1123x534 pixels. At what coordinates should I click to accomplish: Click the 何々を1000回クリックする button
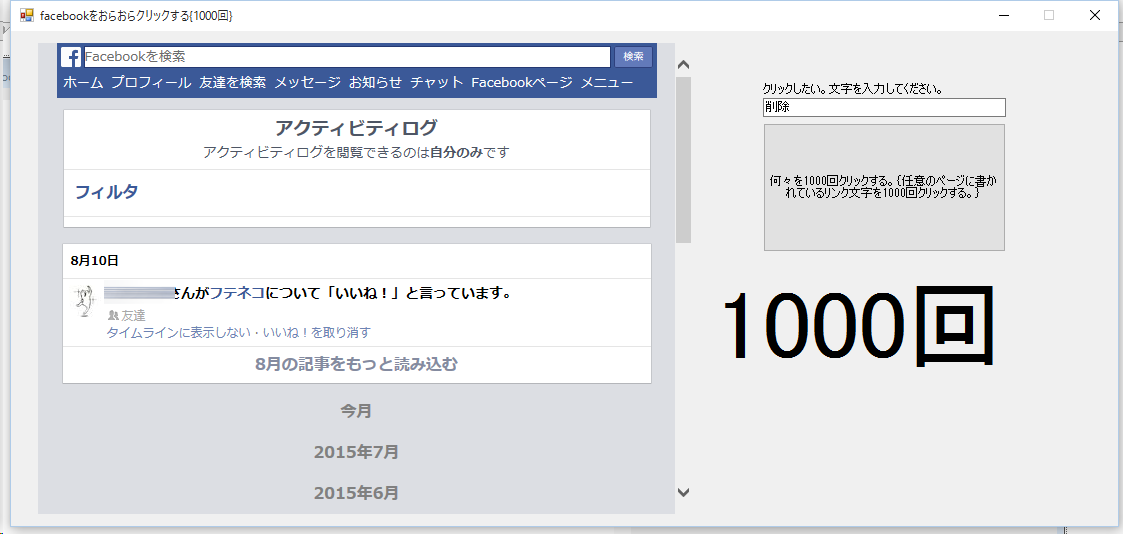point(885,188)
